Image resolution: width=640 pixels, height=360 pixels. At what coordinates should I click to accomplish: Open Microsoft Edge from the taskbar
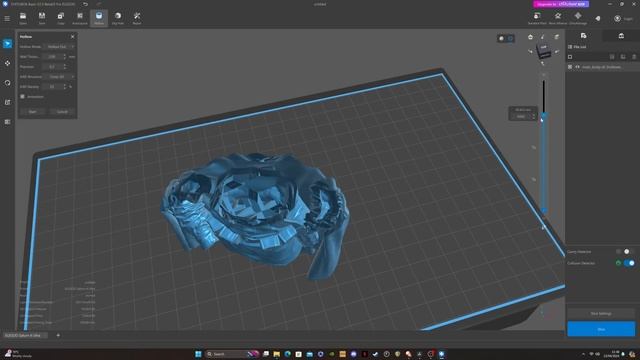click(x=287, y=354)
